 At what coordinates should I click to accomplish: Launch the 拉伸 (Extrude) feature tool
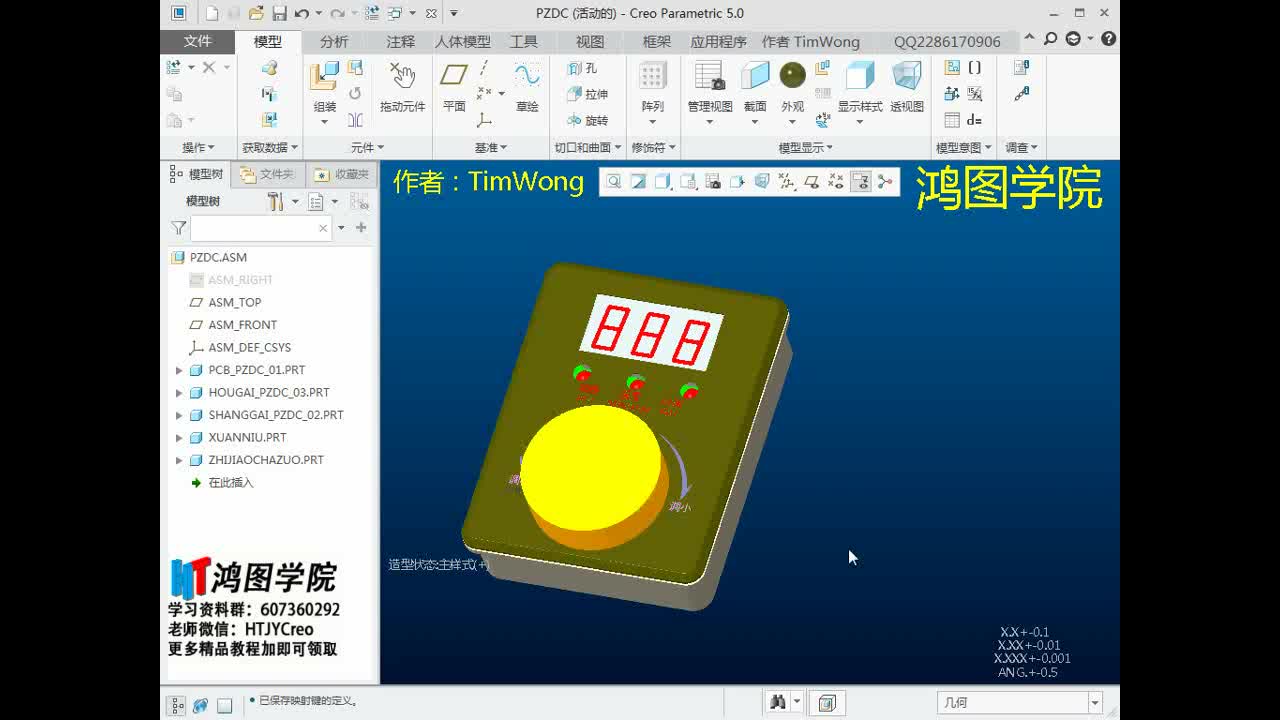click(589, 94)
